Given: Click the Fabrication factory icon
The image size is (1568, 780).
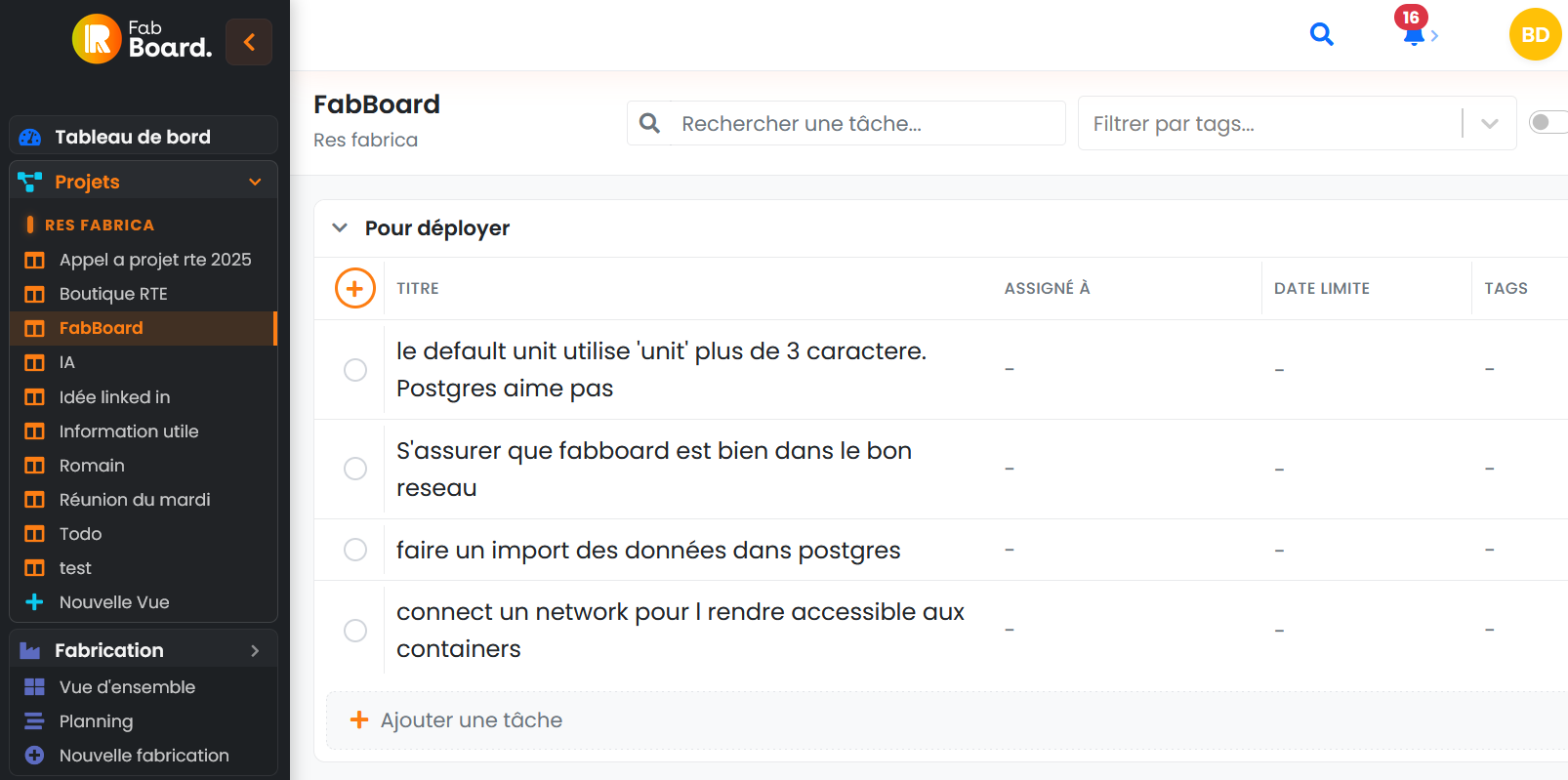Looking at the screenshot, I should point(31,649).
